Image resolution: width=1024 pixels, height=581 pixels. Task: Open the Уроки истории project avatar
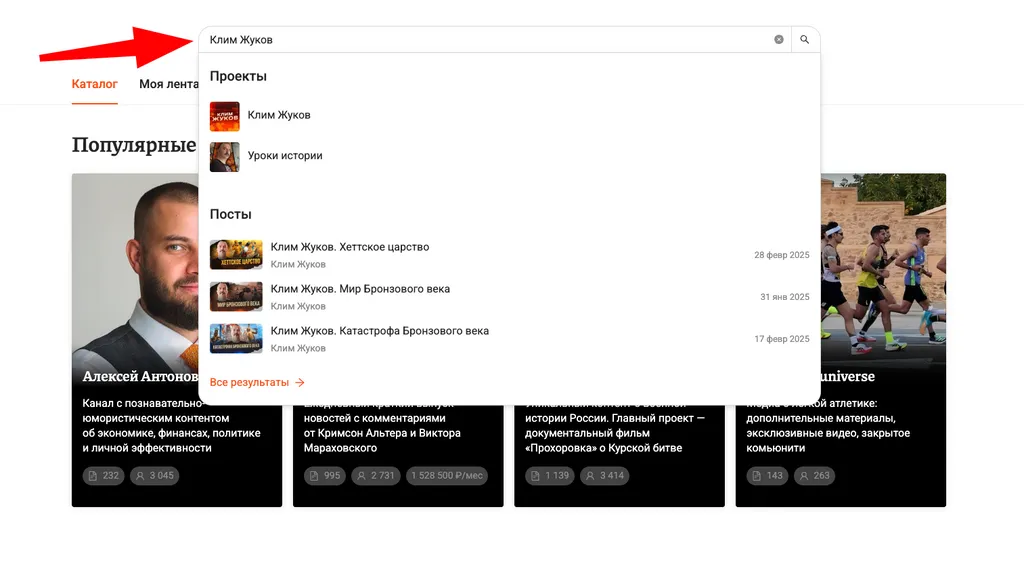(x=225, y=157)
